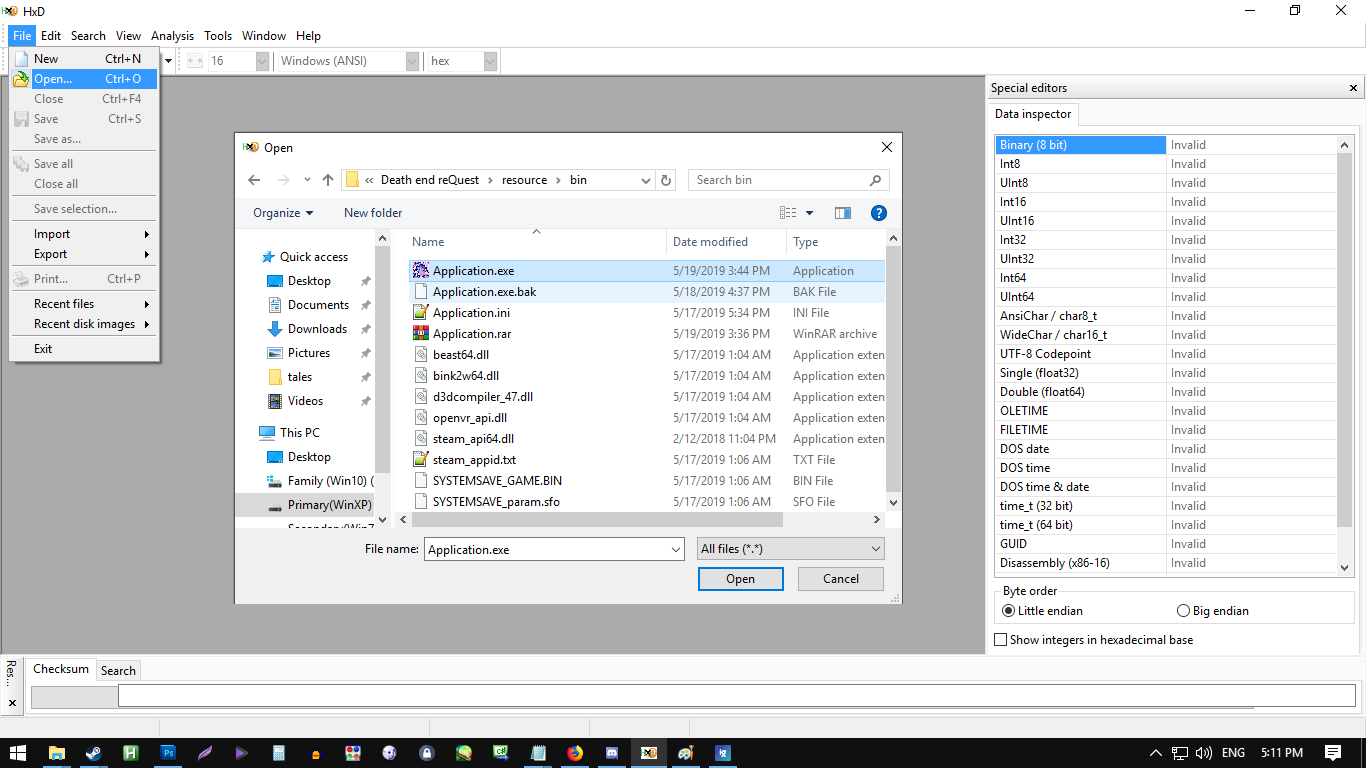Open the Organize dropdown
Image resolution: width=1366 pixels, height=768 pixels.
(283, 213)
